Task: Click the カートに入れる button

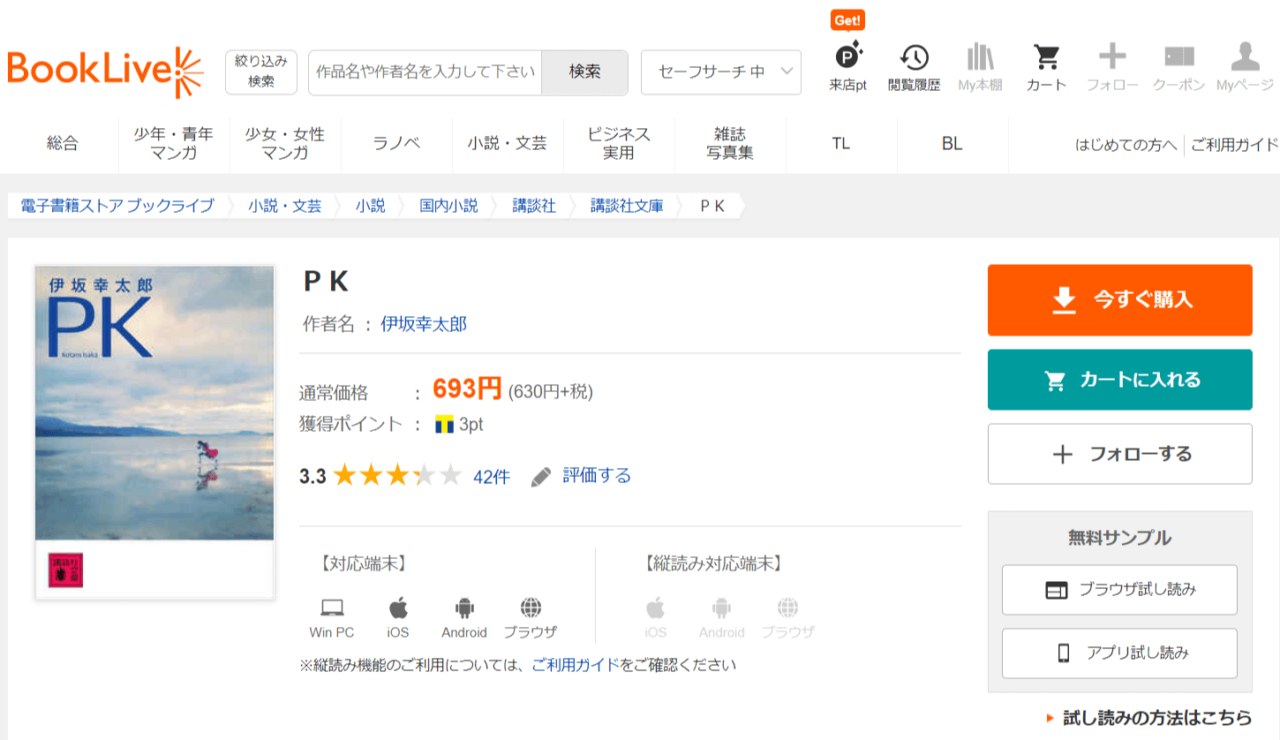Action: 1120,380
